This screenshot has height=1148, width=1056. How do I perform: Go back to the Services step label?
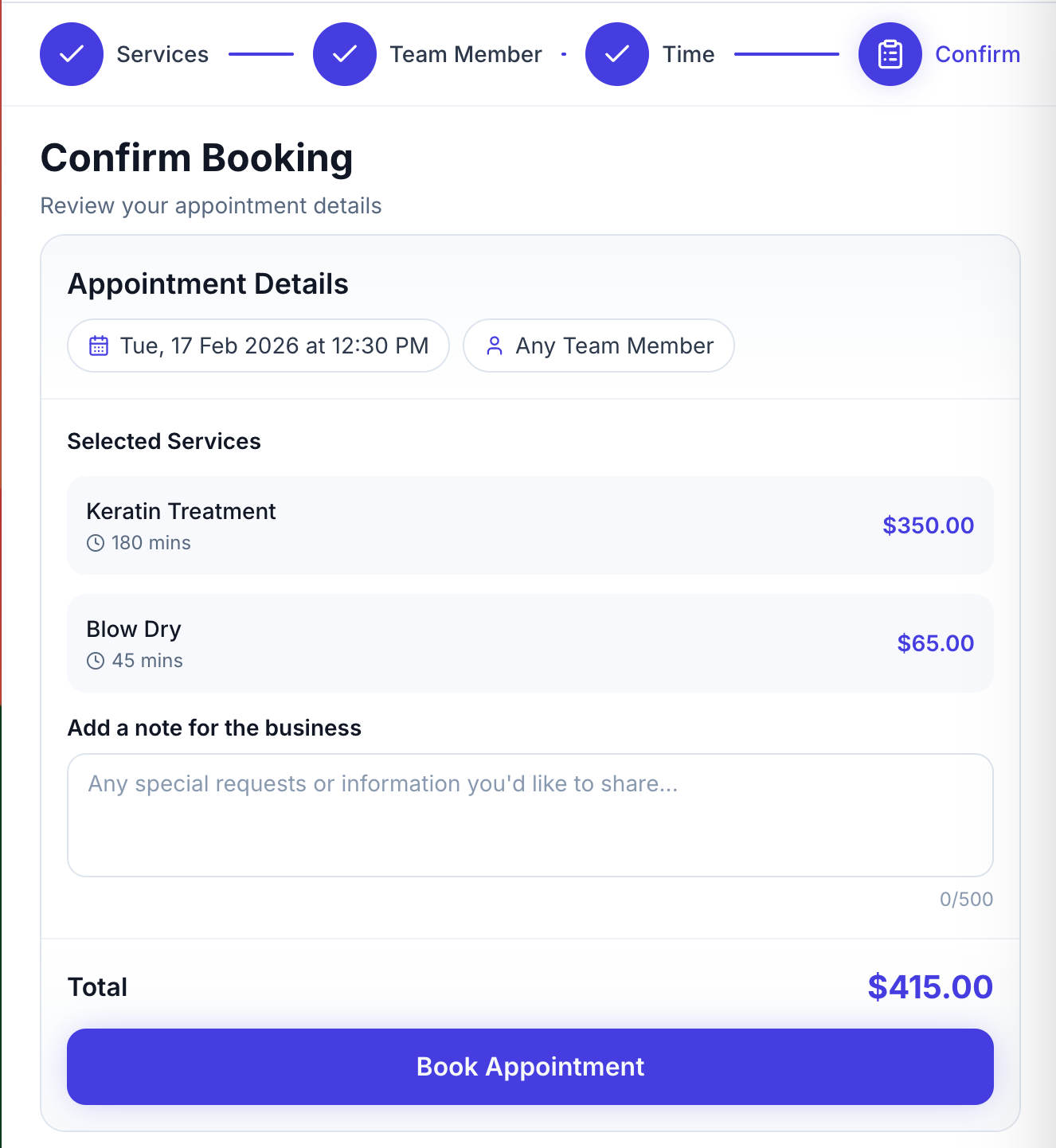point(162,54)
